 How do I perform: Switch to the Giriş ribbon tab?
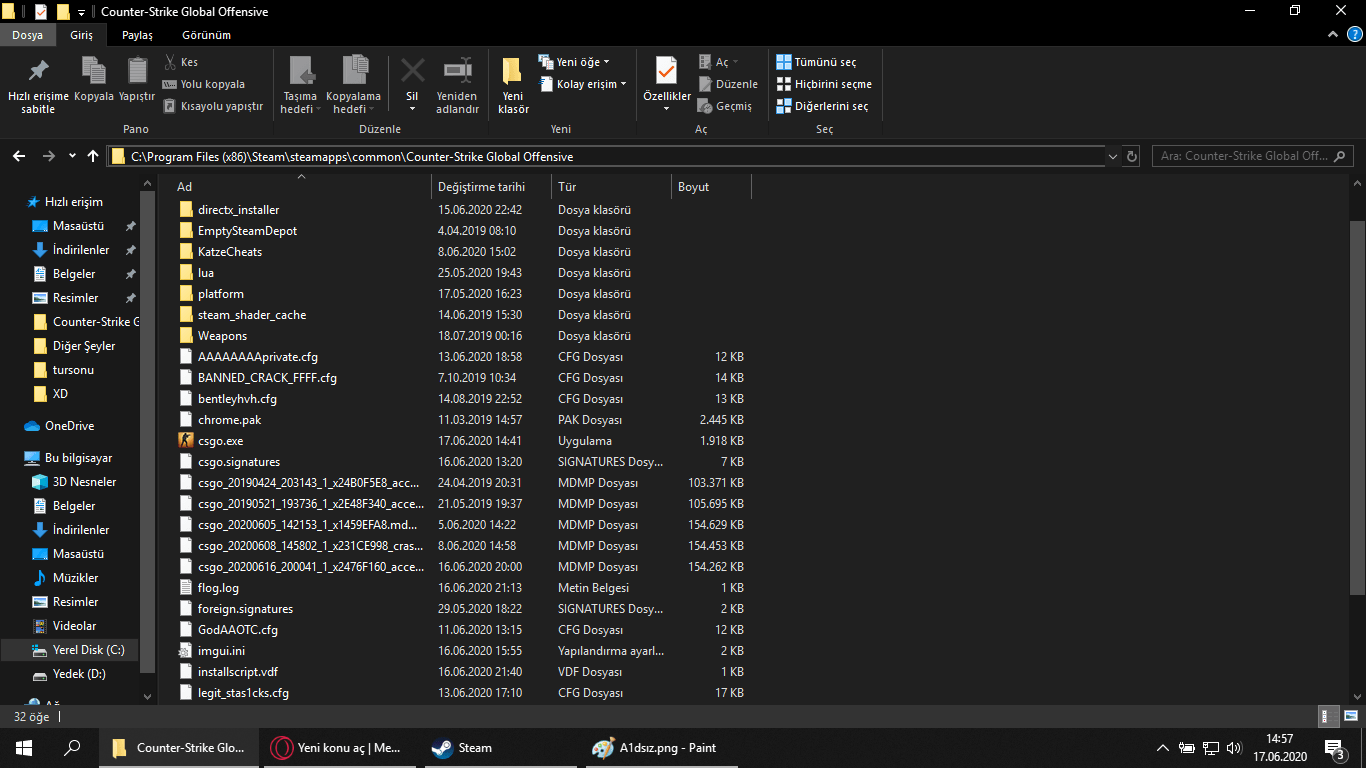pyautogui.click(x=81, y=35)
